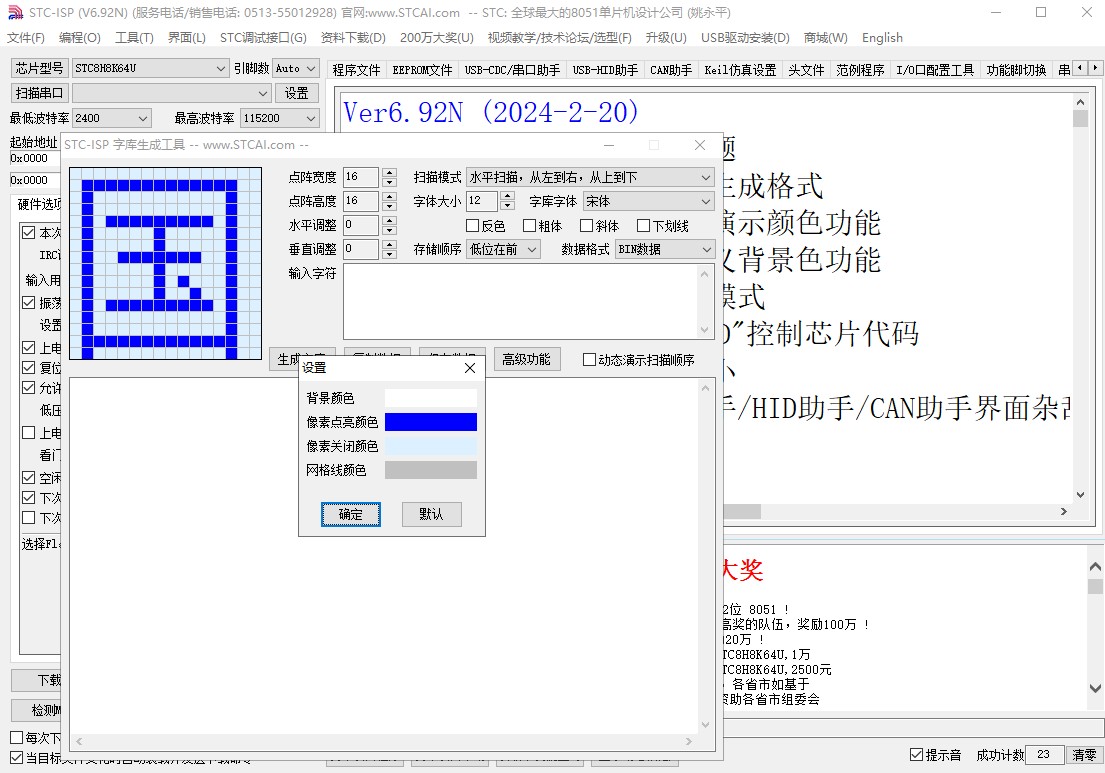Viewport: 1105px width, 773px height.
Task: Click the 点阵宽度 value field
Action: click(361, 177)
